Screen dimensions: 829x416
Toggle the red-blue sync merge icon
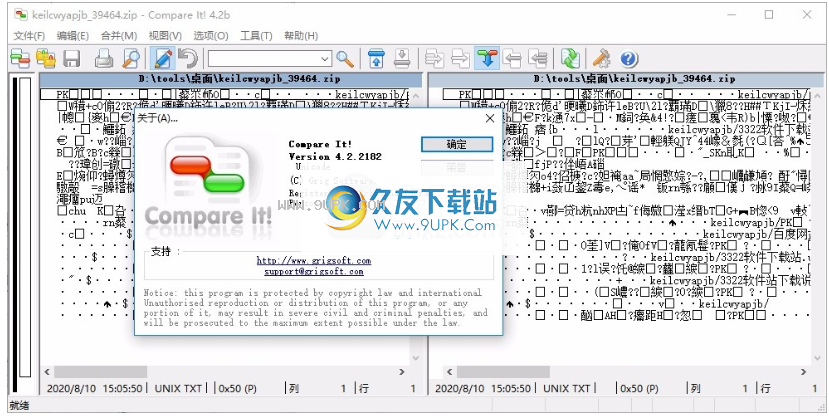(486, 59)
